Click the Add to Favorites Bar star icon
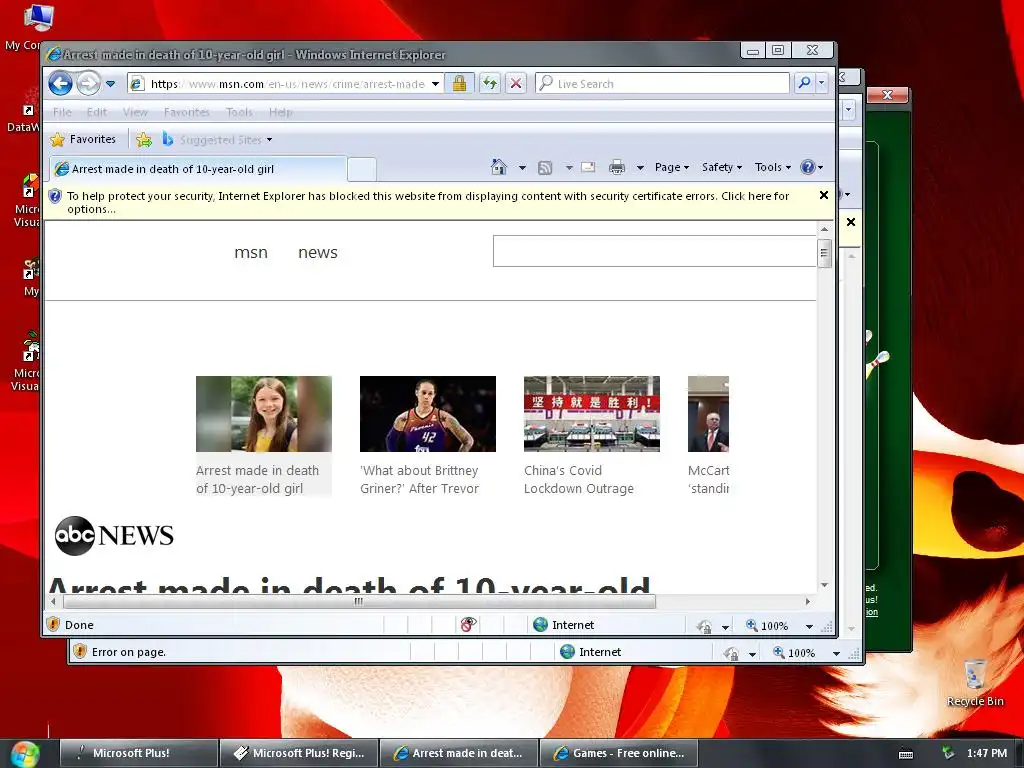Viewport: 1024px width, 768px height. click(x=144, y=140)
